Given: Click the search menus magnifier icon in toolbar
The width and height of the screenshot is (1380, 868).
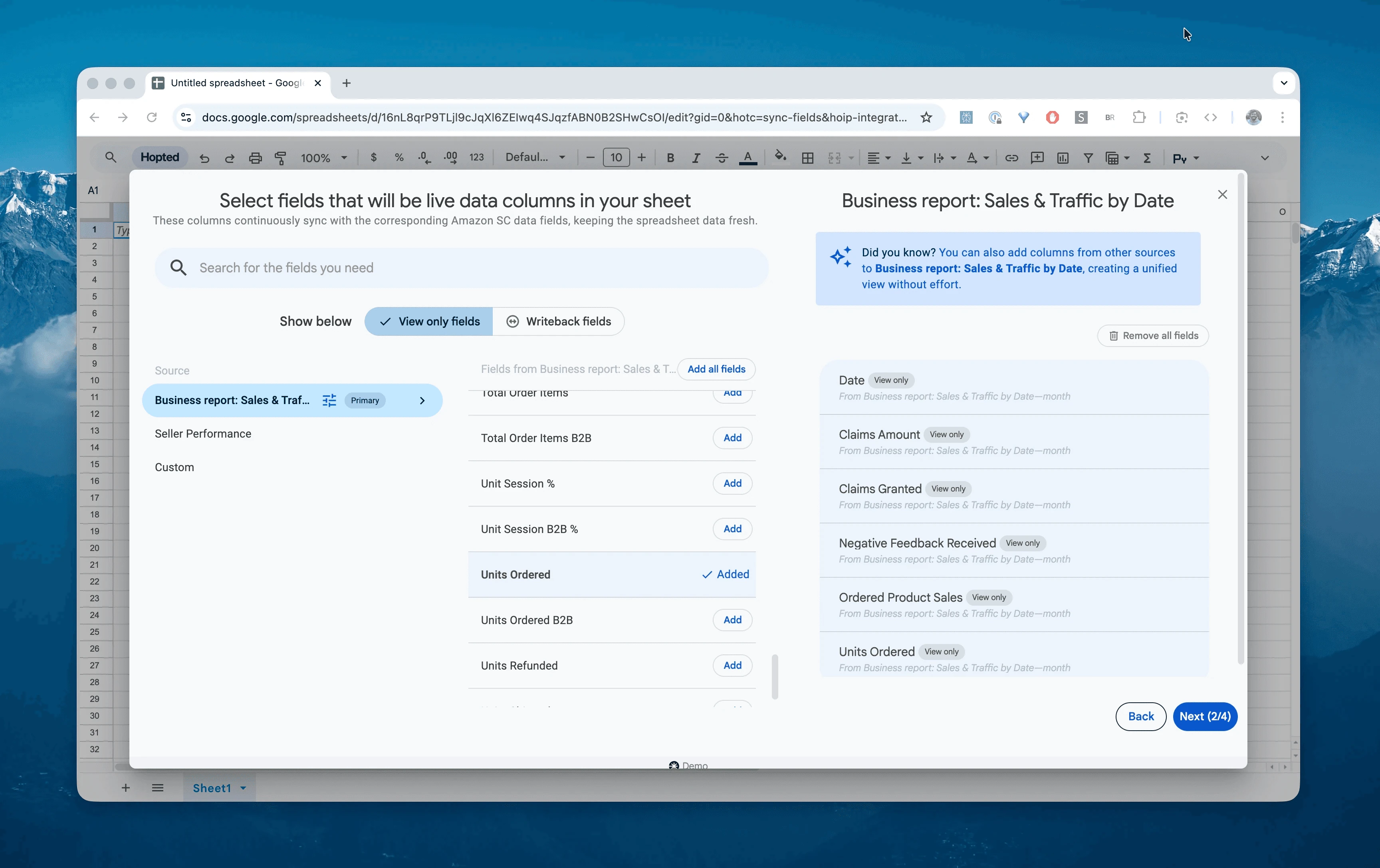Looking at the screenshot, I should coord(111,158).
